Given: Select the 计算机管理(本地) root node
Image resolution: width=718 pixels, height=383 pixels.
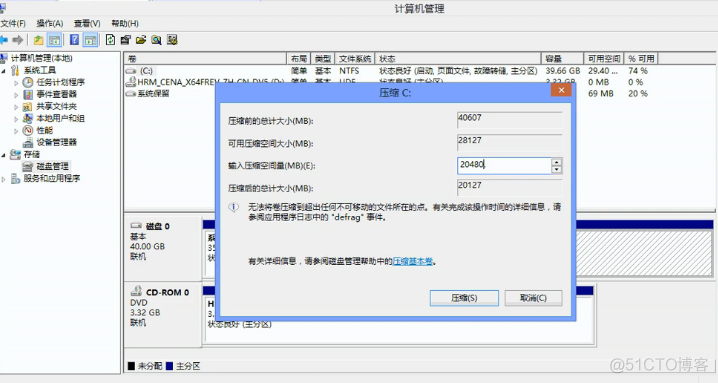Looking at the screenshot, I should pos(42,58).
